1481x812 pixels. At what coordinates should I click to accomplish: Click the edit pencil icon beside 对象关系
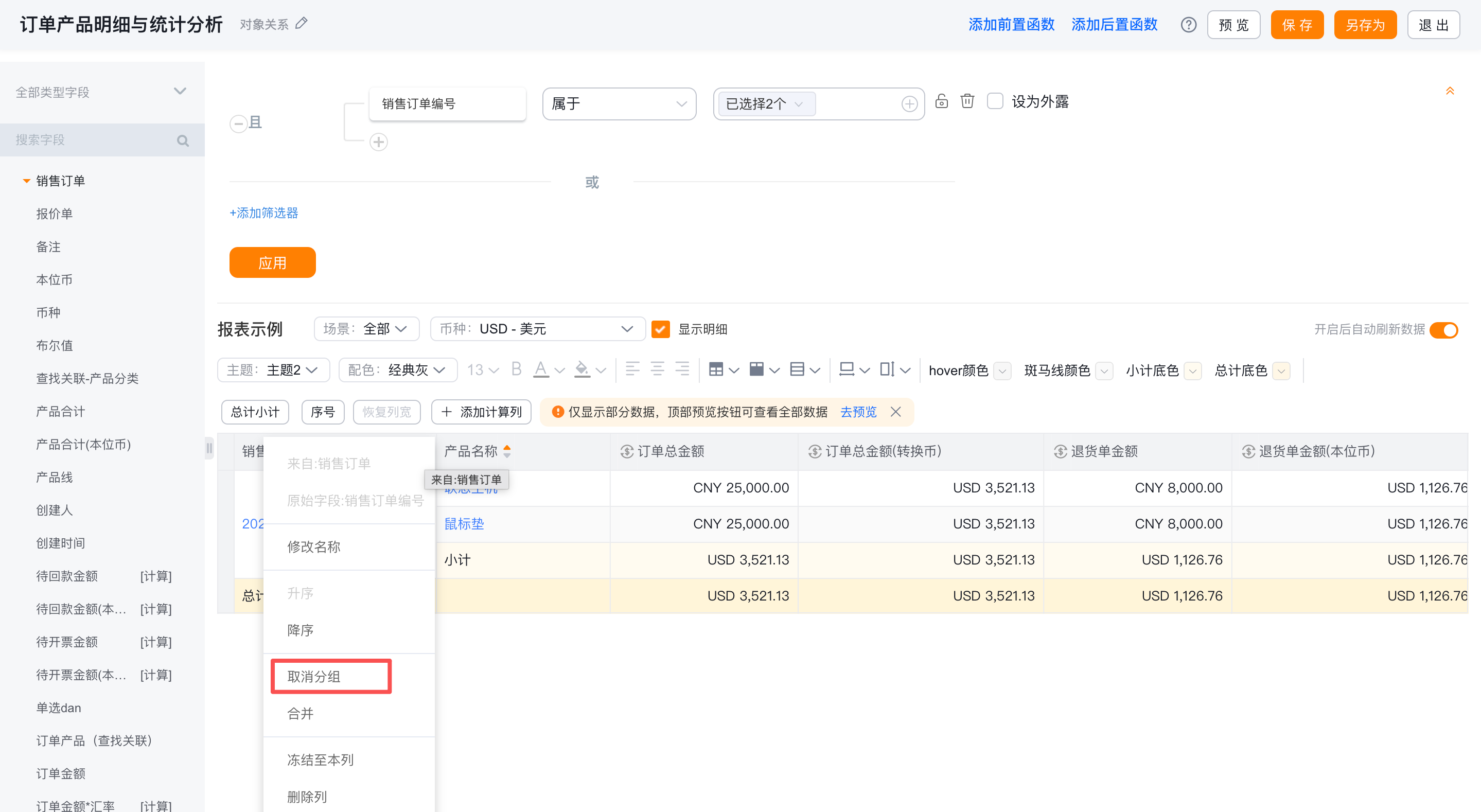[301, 24]
